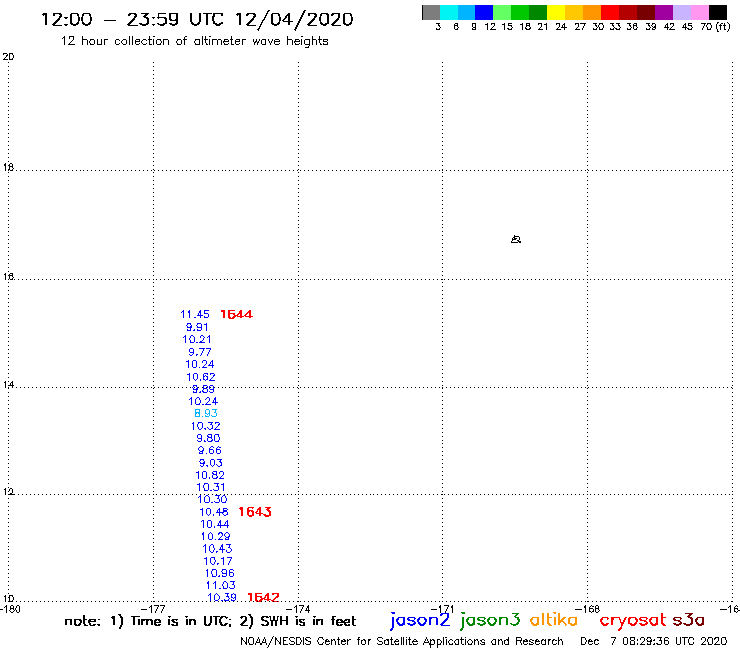Click the jason2 satellite legend label
The height and width of the screenshot is (650, 740).
point(420,620)
